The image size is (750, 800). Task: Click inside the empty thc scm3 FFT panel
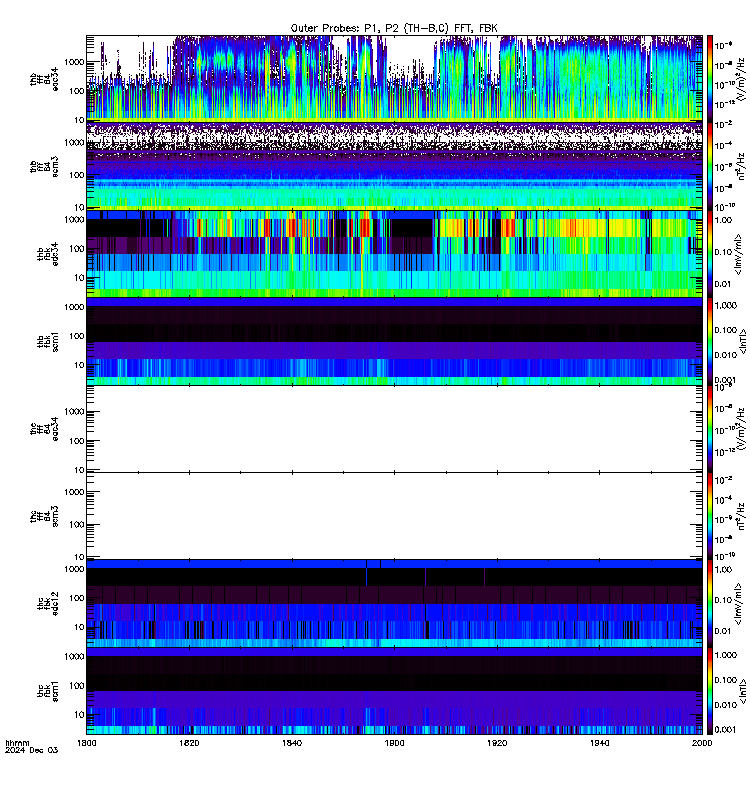click(394, 516)
